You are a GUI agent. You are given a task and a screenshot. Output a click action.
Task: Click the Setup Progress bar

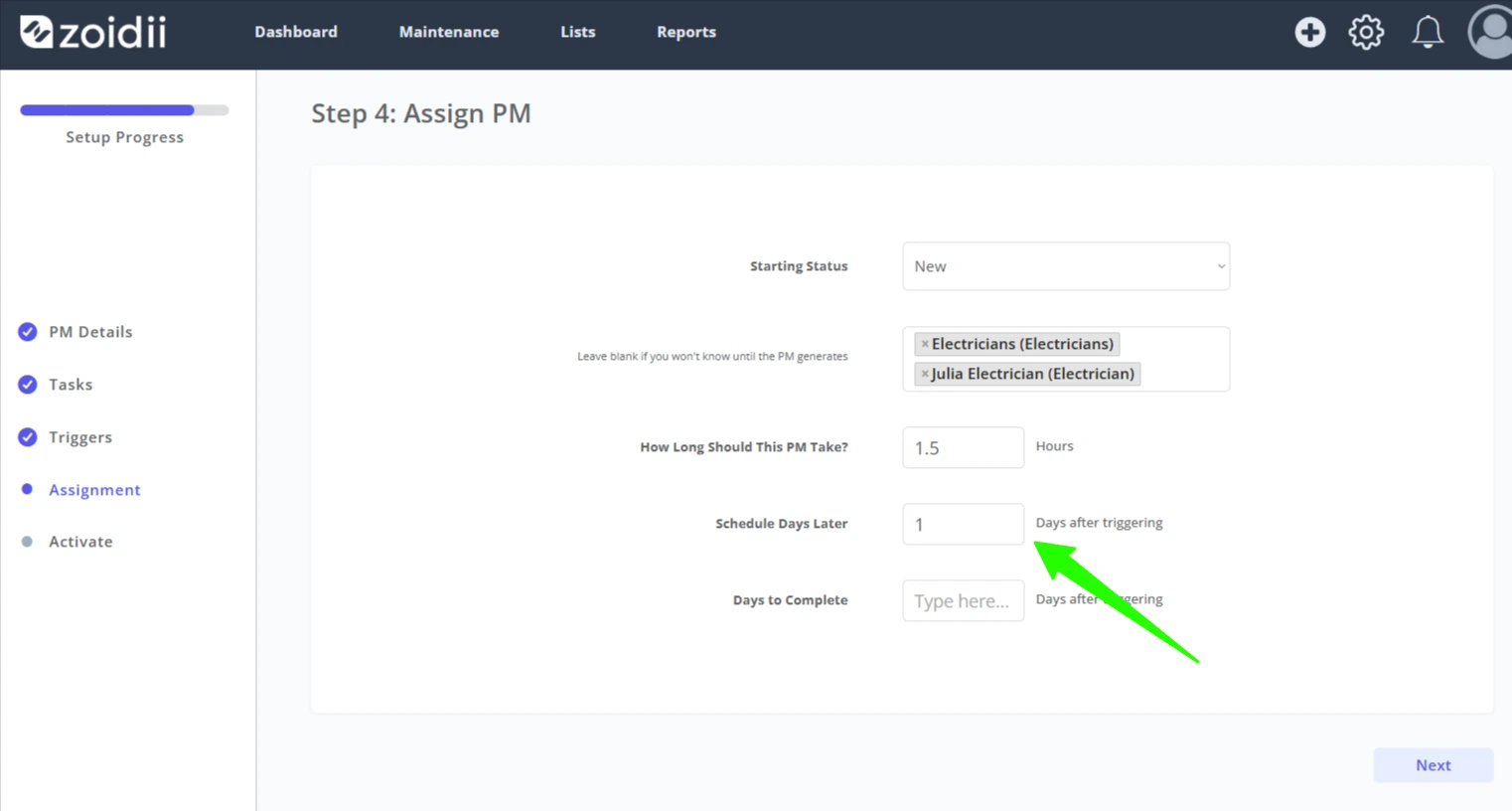(124, 110)
